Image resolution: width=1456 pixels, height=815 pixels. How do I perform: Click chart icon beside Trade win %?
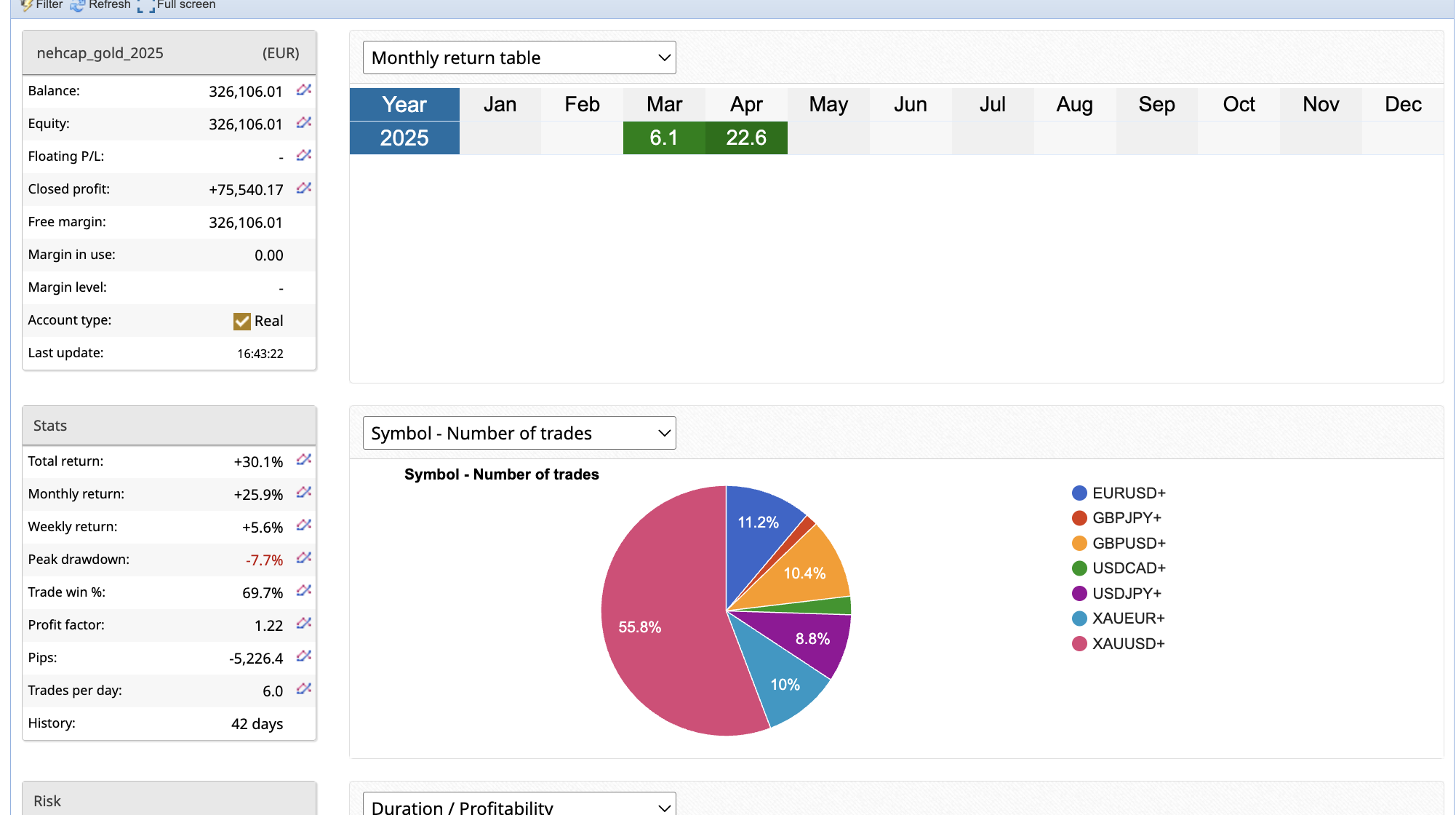(303, 591)
